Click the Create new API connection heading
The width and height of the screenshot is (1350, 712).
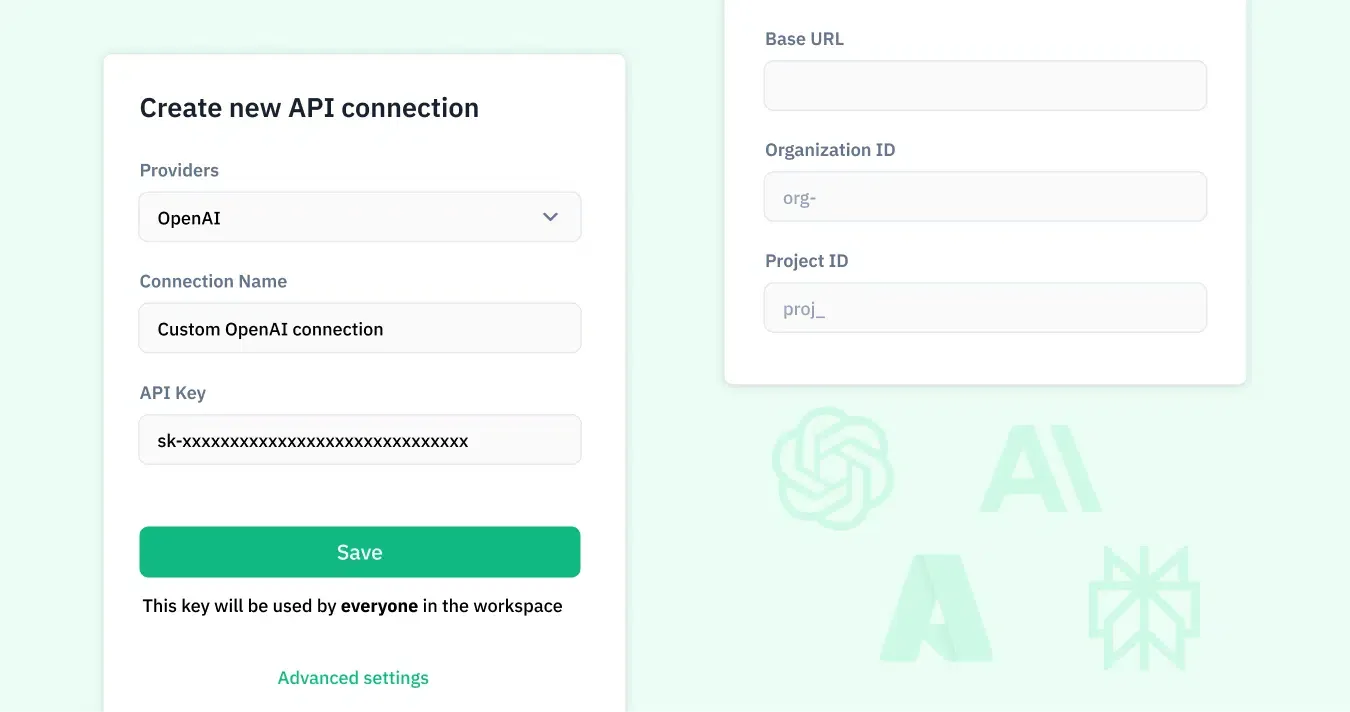(x=309, y=107)
